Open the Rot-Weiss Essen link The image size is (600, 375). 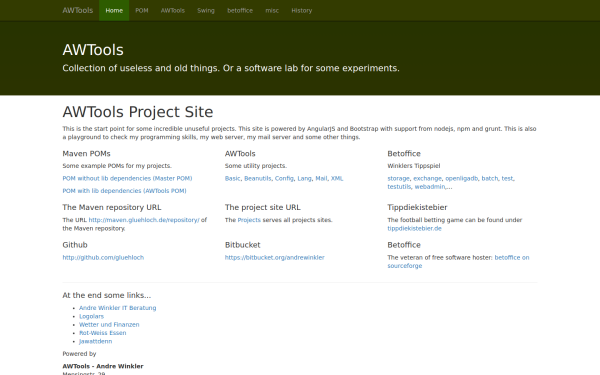103,333
